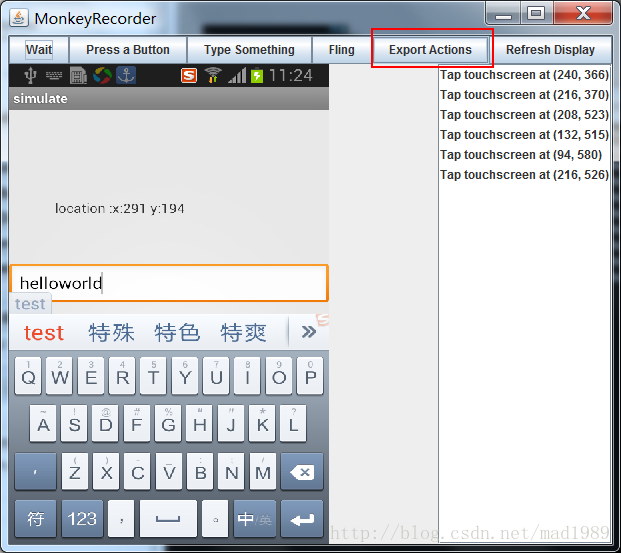Tap the T key
The image size is (621, 553).
(x=153, y=376)
